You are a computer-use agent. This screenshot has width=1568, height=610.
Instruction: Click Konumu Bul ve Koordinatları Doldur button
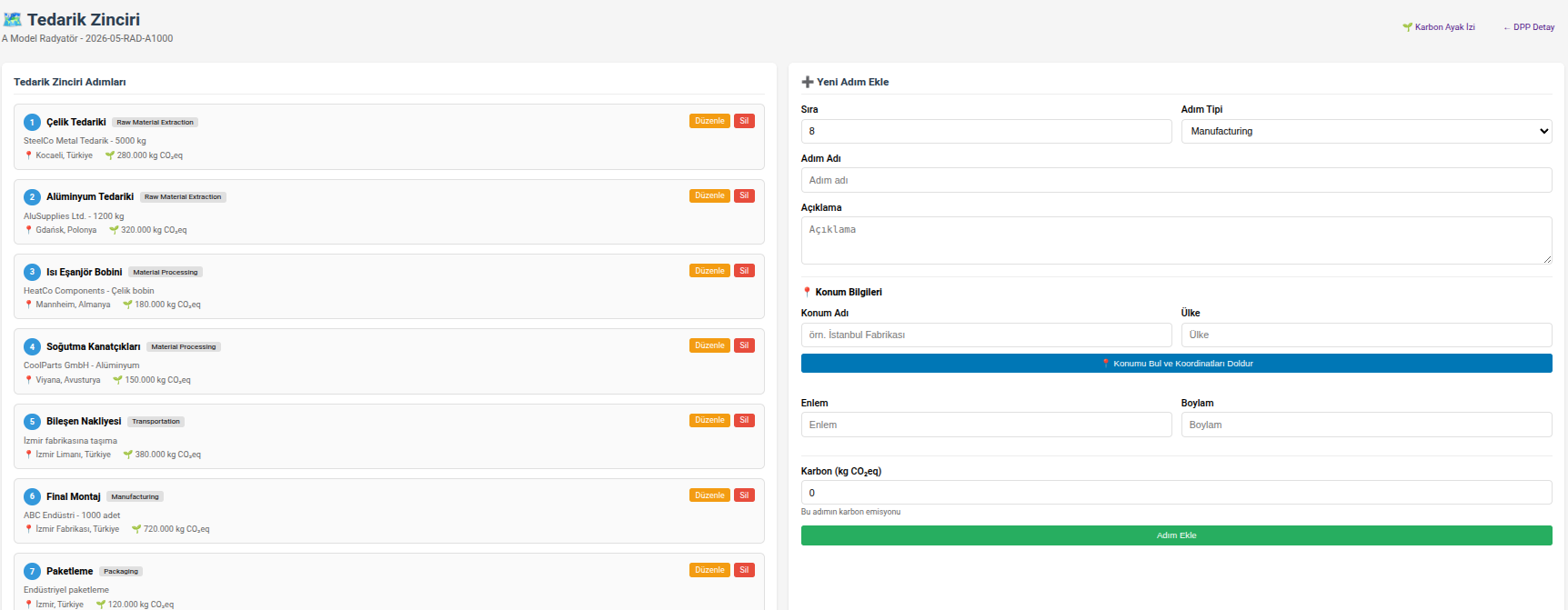[x=1176, y=364]
